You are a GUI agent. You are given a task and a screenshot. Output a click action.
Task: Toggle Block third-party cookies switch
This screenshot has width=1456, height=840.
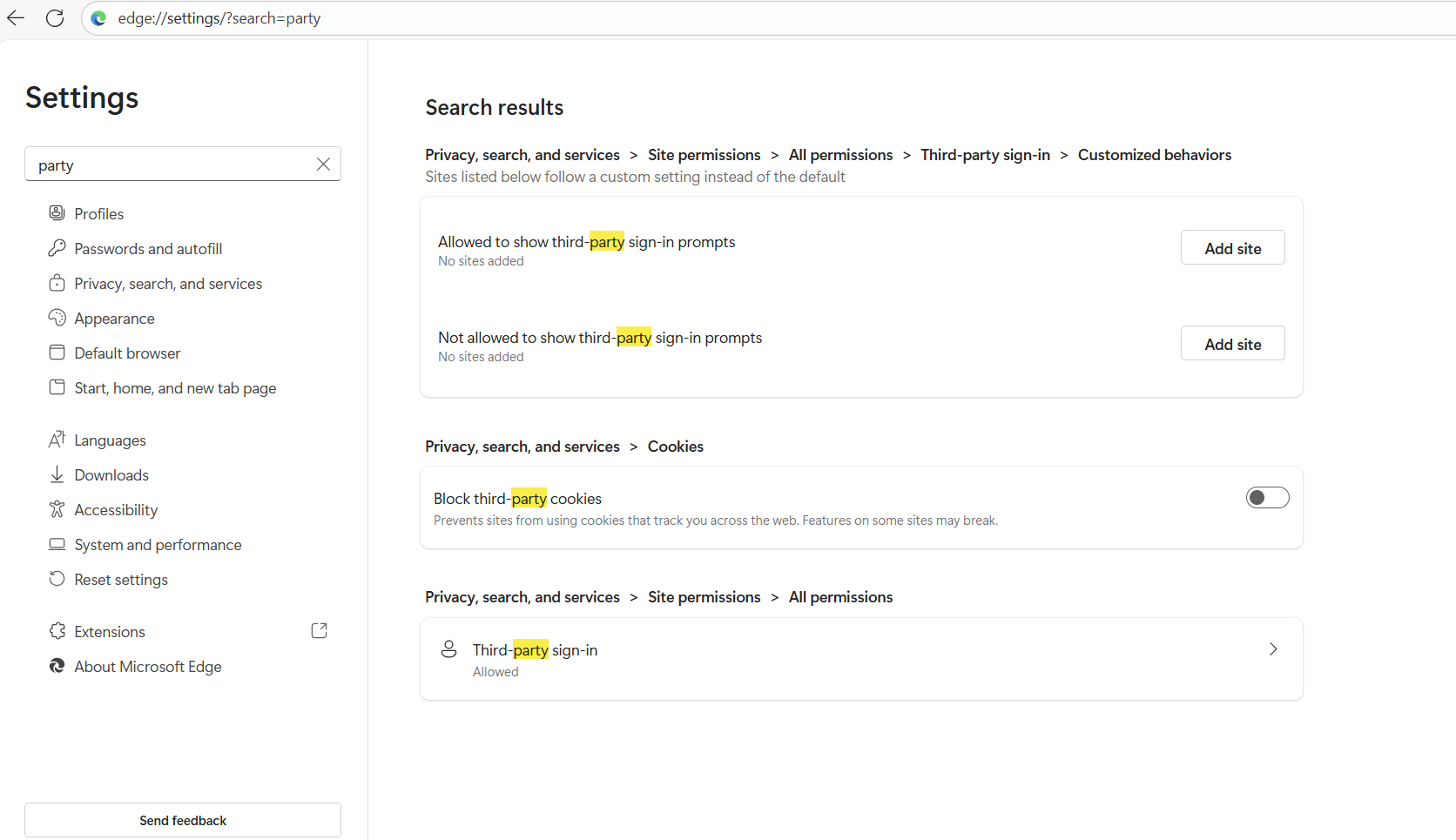(1267, 498)
